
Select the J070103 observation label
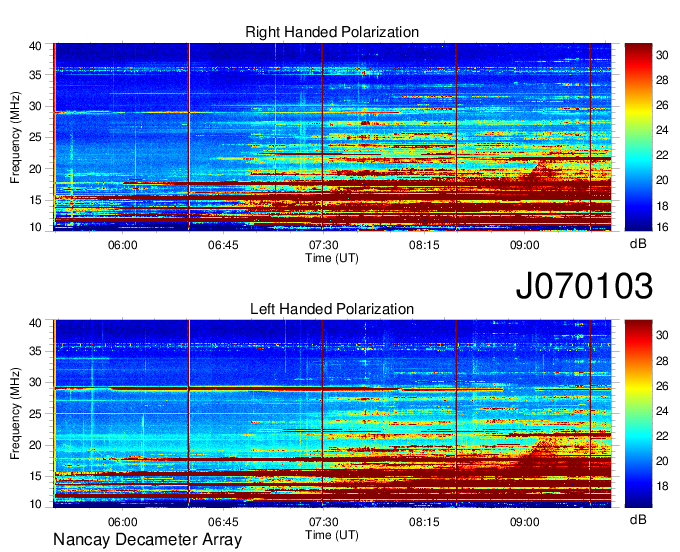tap(584, 285)
